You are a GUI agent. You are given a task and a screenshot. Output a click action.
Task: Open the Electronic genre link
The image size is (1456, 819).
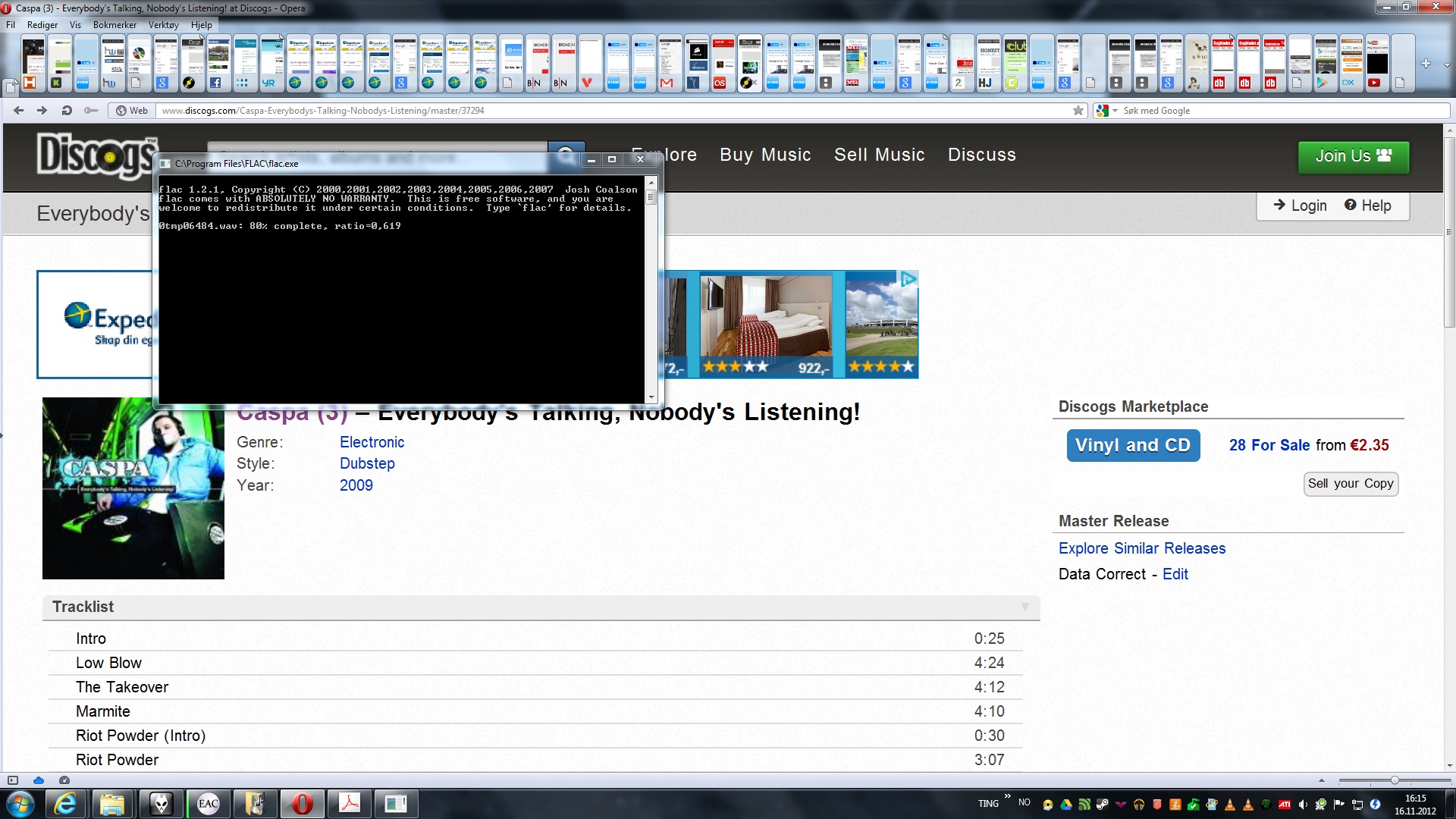(x=372, y=442)
